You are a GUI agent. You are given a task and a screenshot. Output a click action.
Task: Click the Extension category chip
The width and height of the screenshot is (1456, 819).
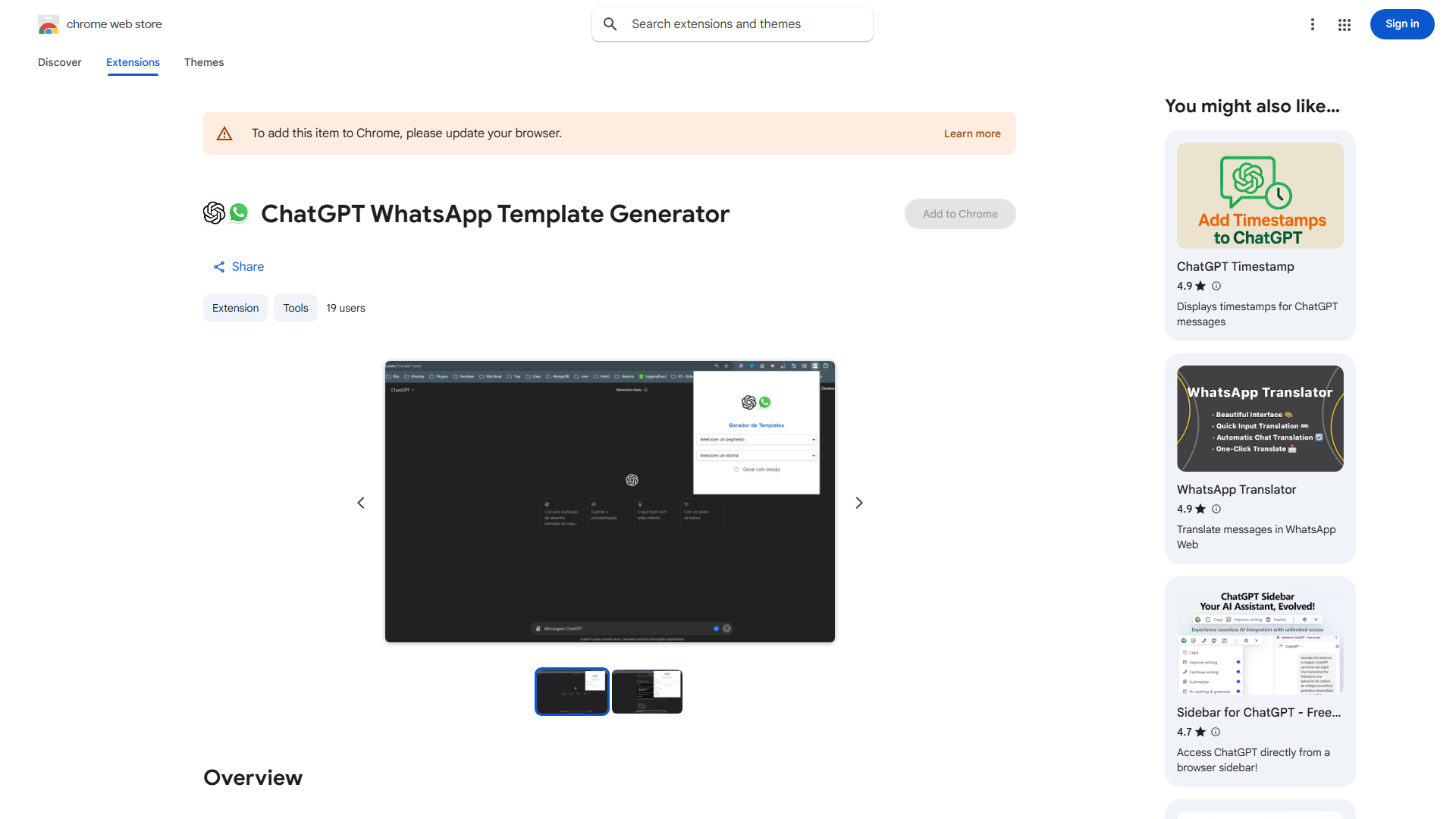(x=235, y=308)
